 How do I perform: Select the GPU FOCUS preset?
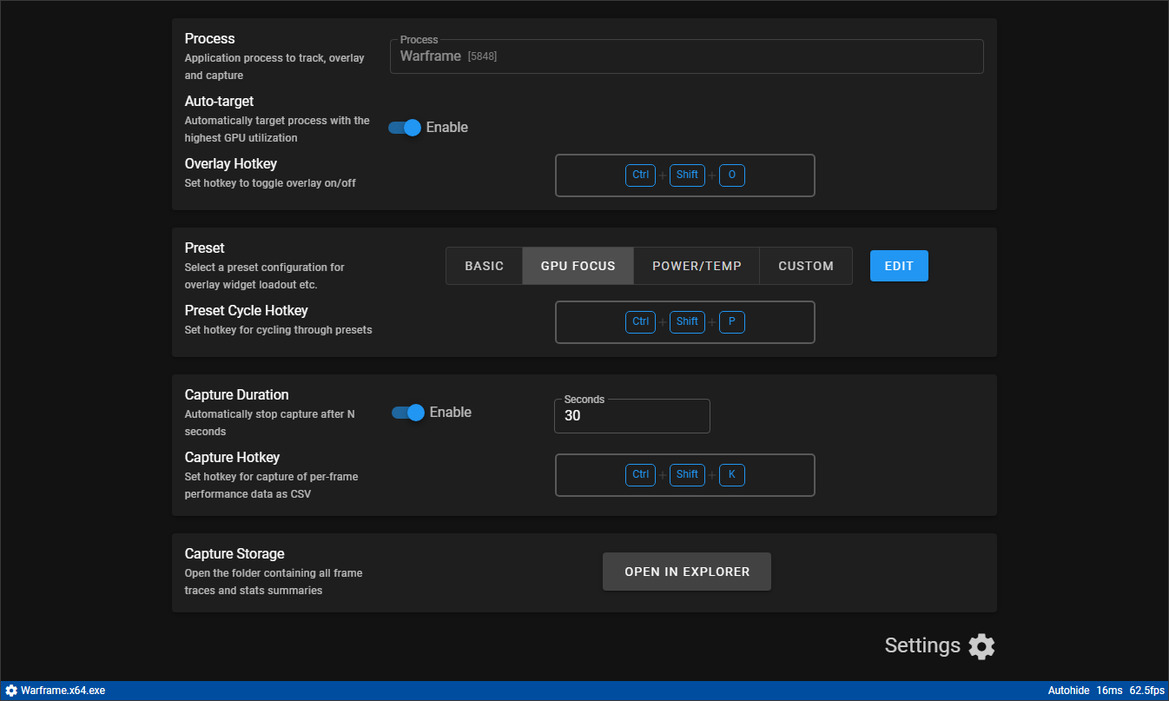pyautogui.click(x=578, y=265)
